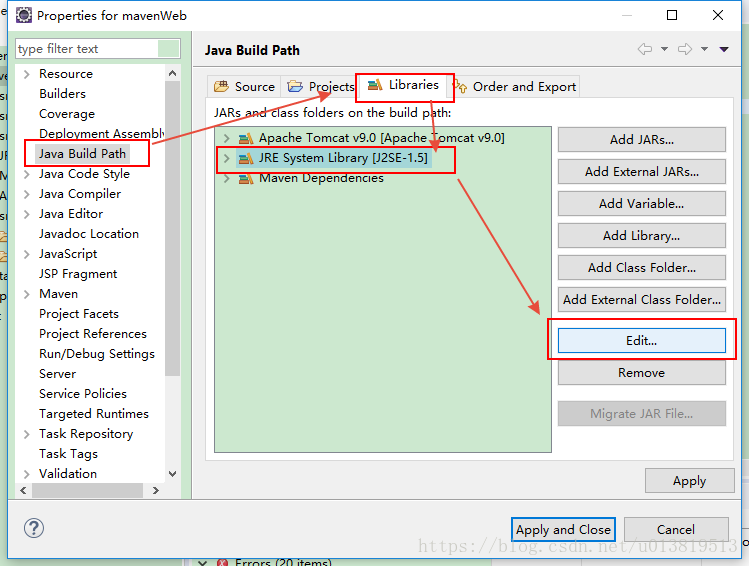Expand the JavaScript tree item
749x566 pixels.
pos(27,255)
